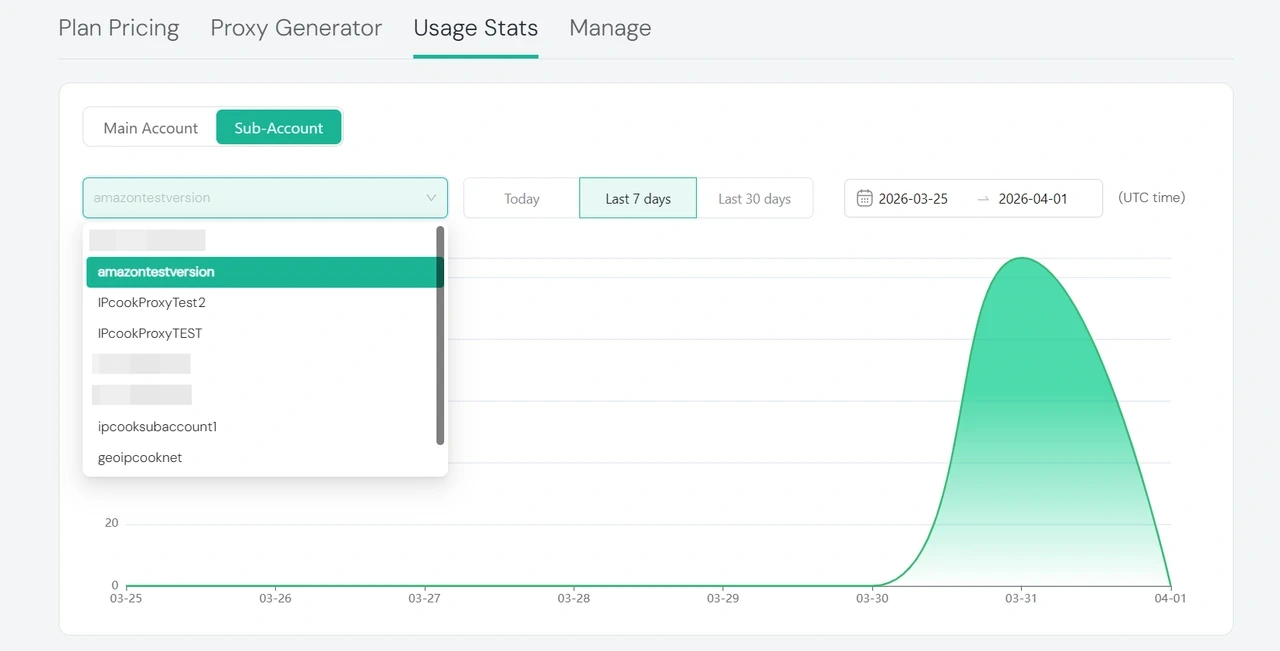This screenshot has width=1280, height=651.
Task: Open the Manage tab
Action: coord(610,28)
